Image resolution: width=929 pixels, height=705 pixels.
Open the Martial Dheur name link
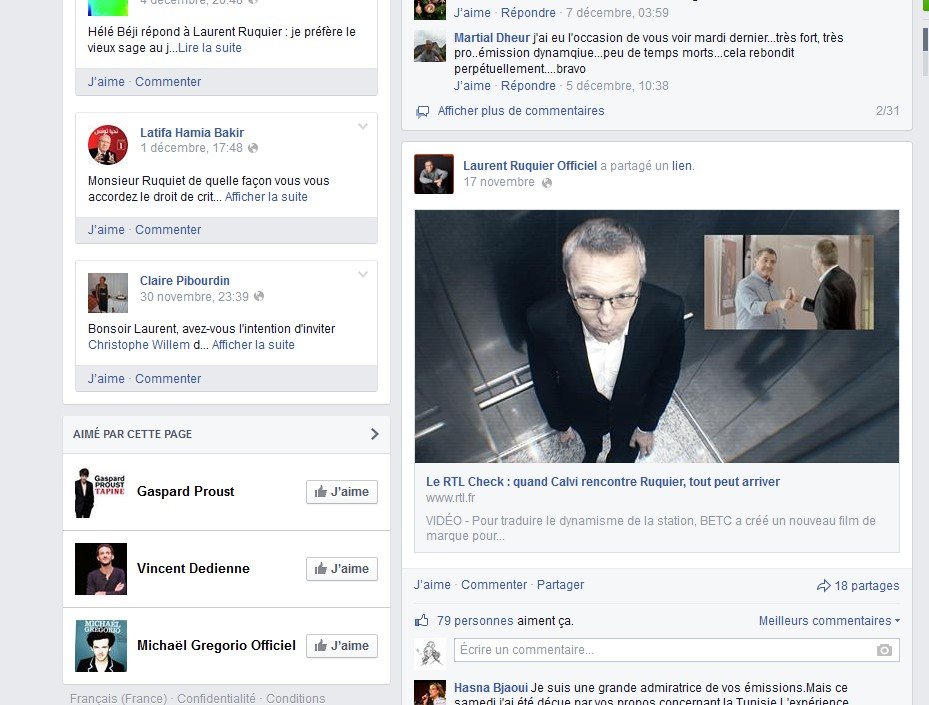(x=492, y=38)
